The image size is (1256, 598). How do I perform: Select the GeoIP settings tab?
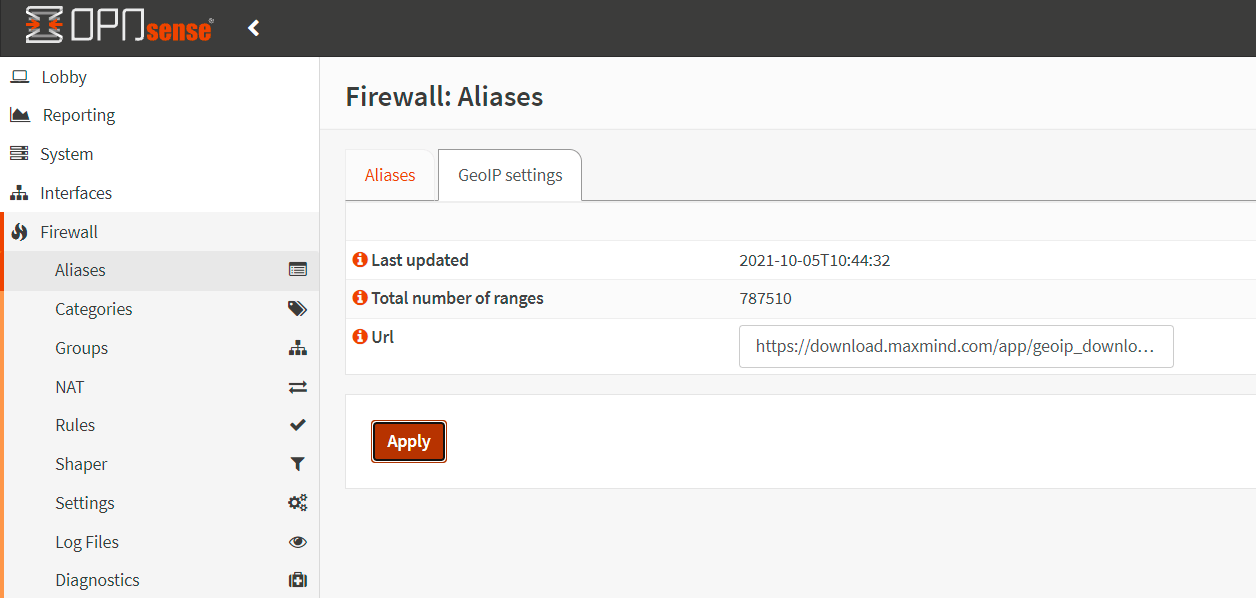[510, 175]
